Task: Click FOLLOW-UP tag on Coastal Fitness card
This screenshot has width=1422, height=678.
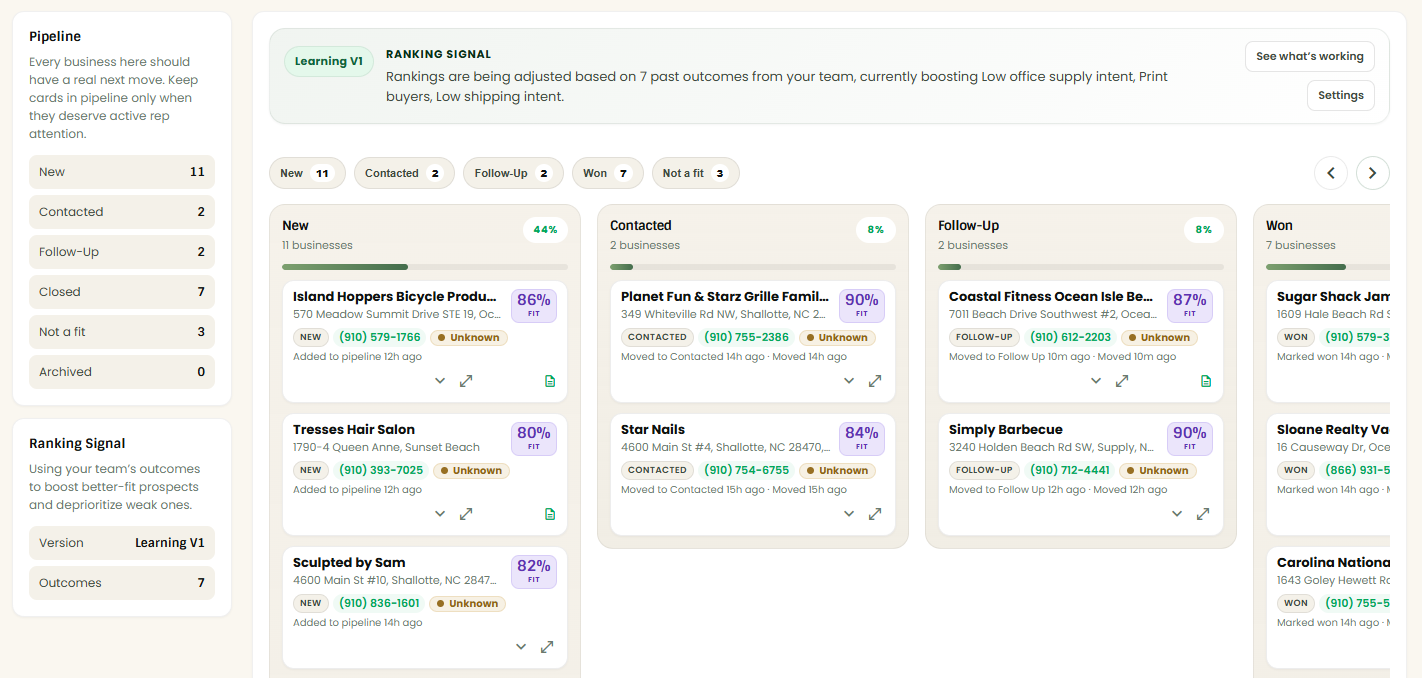Action: 985,337
